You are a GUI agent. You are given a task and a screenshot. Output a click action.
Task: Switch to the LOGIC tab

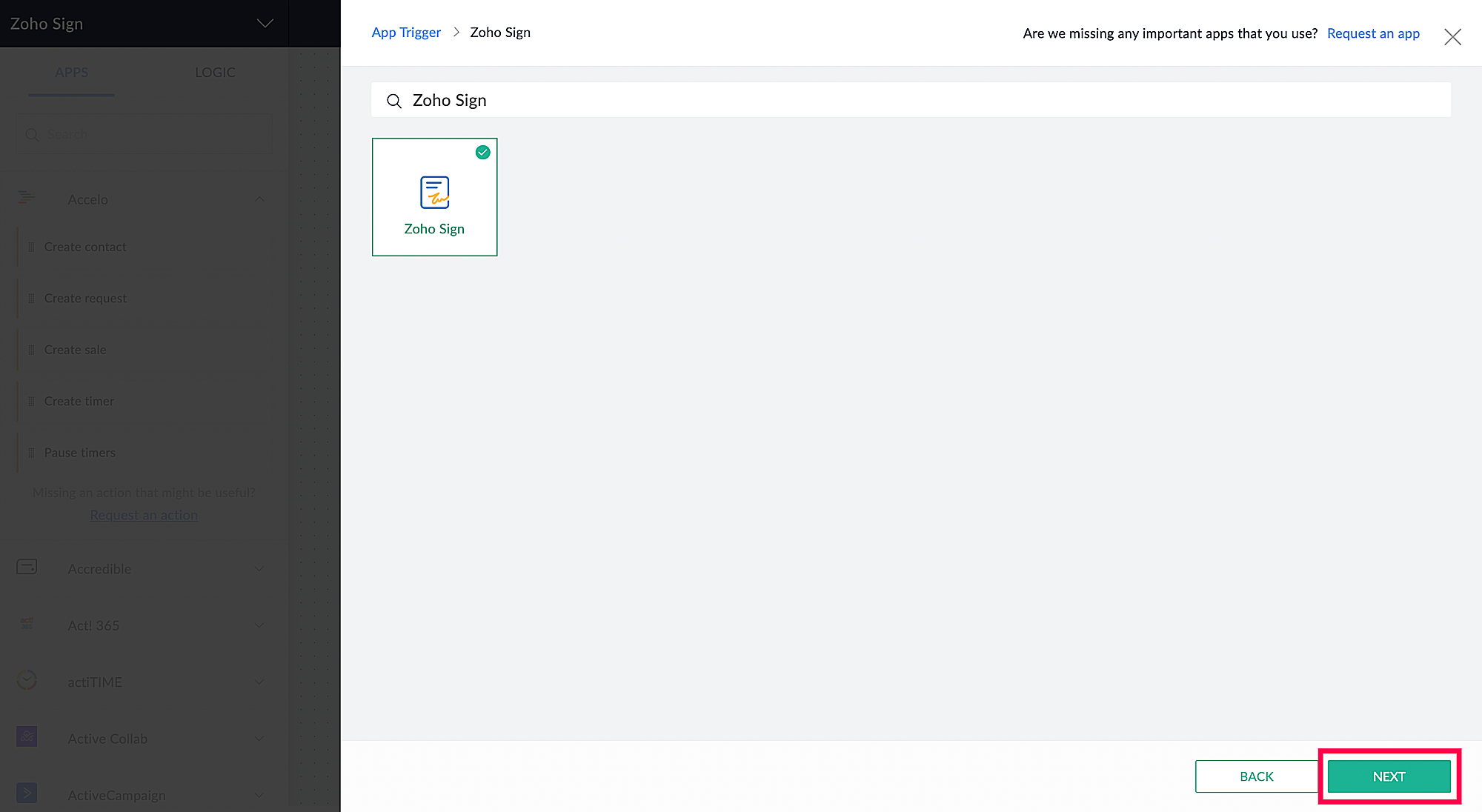(x=215, y=73)
